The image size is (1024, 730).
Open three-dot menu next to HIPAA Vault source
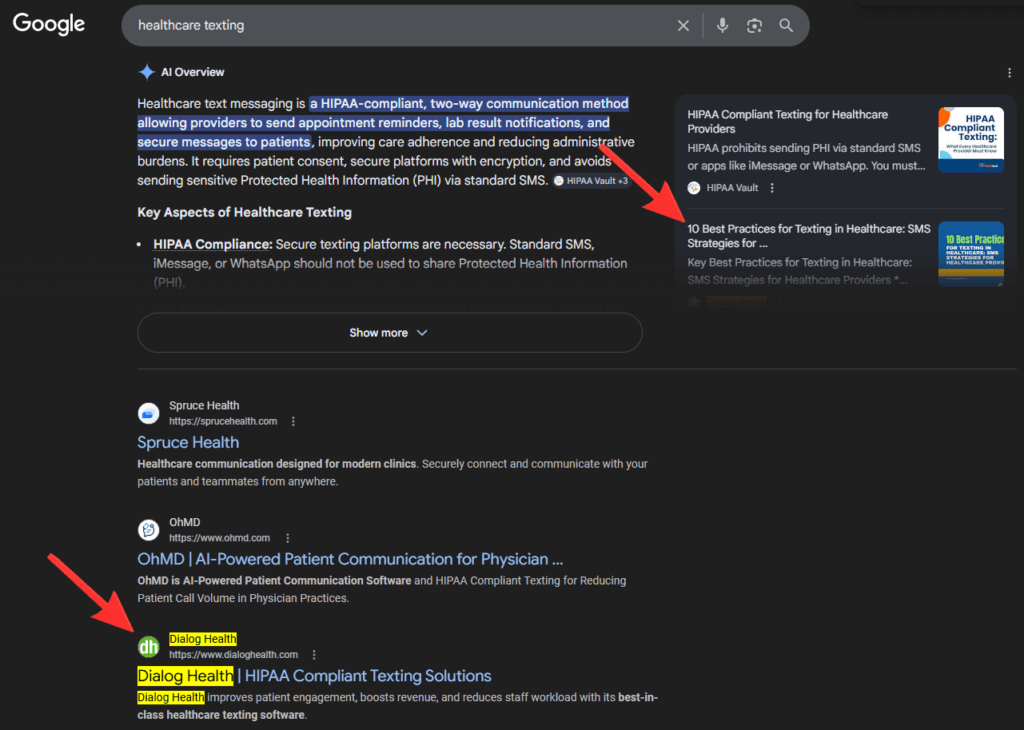tap(772, 188)
